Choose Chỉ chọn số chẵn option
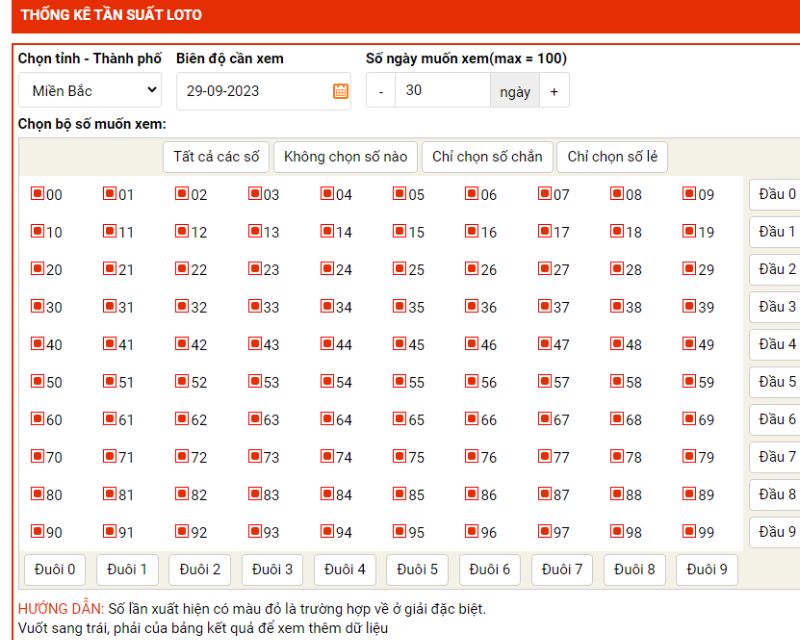800x640 pixels. 487,157
